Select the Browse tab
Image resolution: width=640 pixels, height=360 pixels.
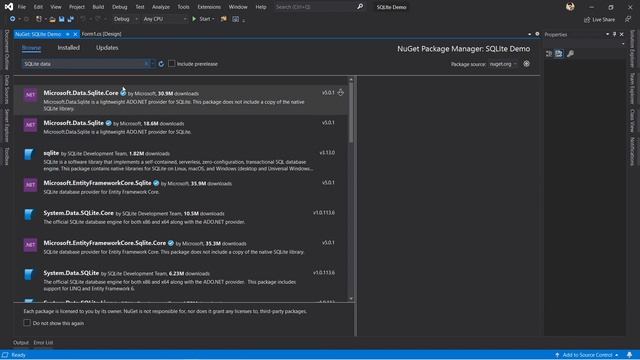(31, 48)
